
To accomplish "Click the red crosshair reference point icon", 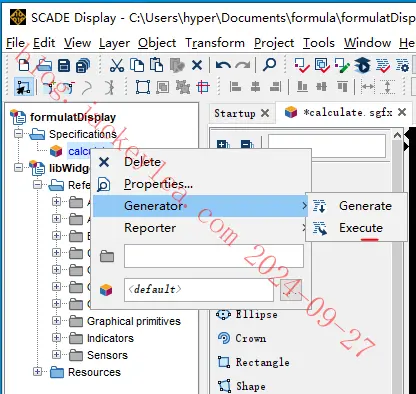I will (203, 87).
